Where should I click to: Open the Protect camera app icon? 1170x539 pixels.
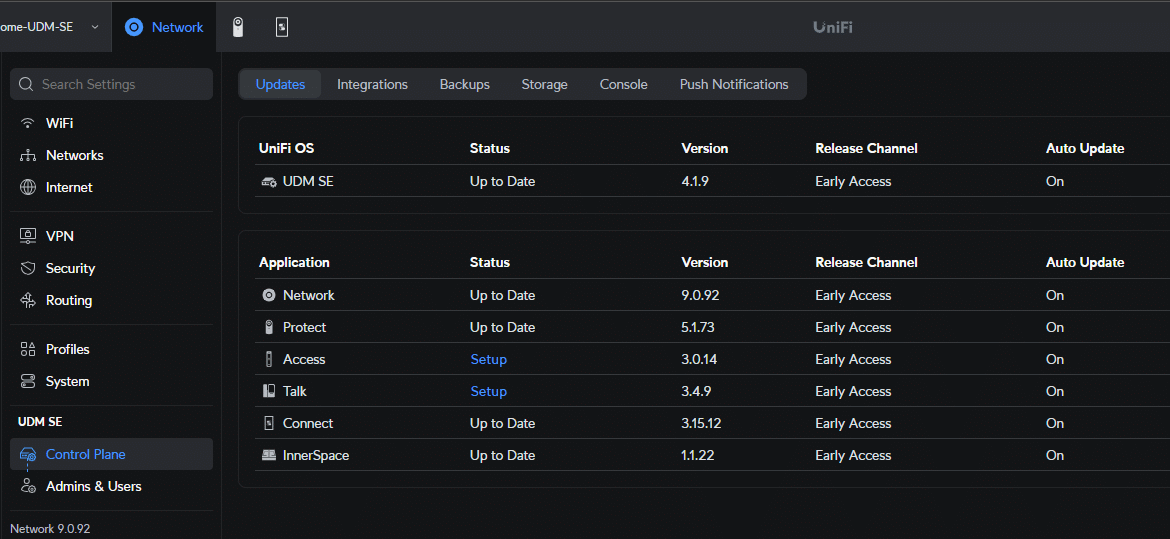pyautogui.click(x=238, y=28)
